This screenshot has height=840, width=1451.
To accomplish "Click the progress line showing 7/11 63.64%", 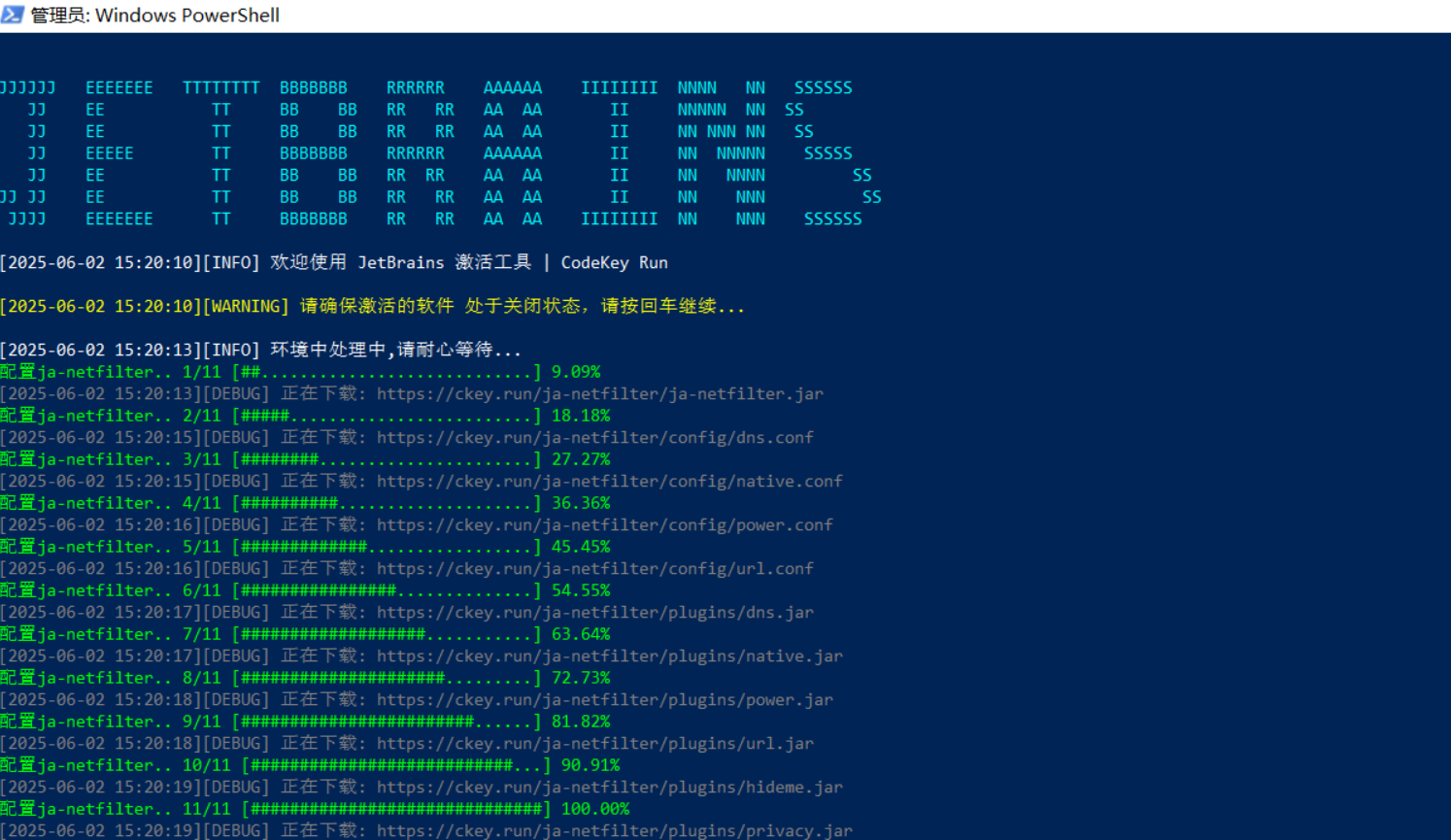I will pos(305,634).
